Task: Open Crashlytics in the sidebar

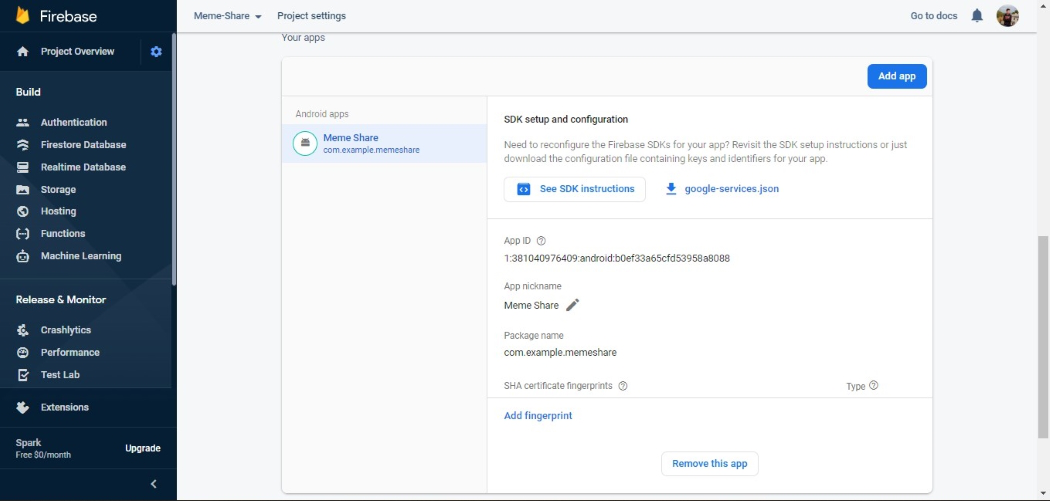Action: tap(65, 330)
